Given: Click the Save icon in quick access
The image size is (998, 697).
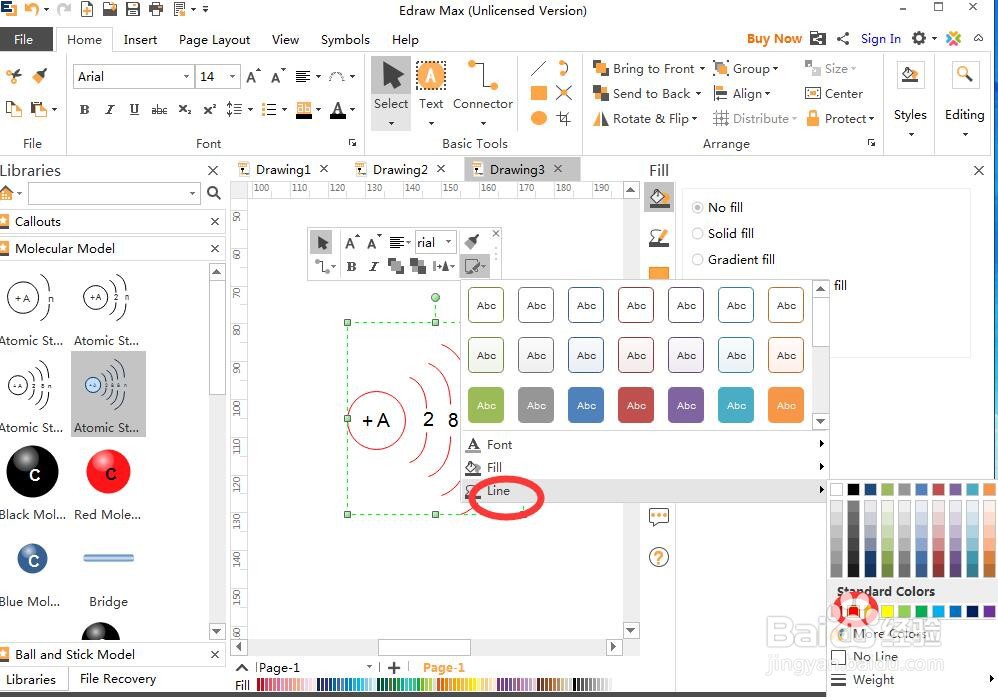Looking at the screenshot, I should [132, 9].
